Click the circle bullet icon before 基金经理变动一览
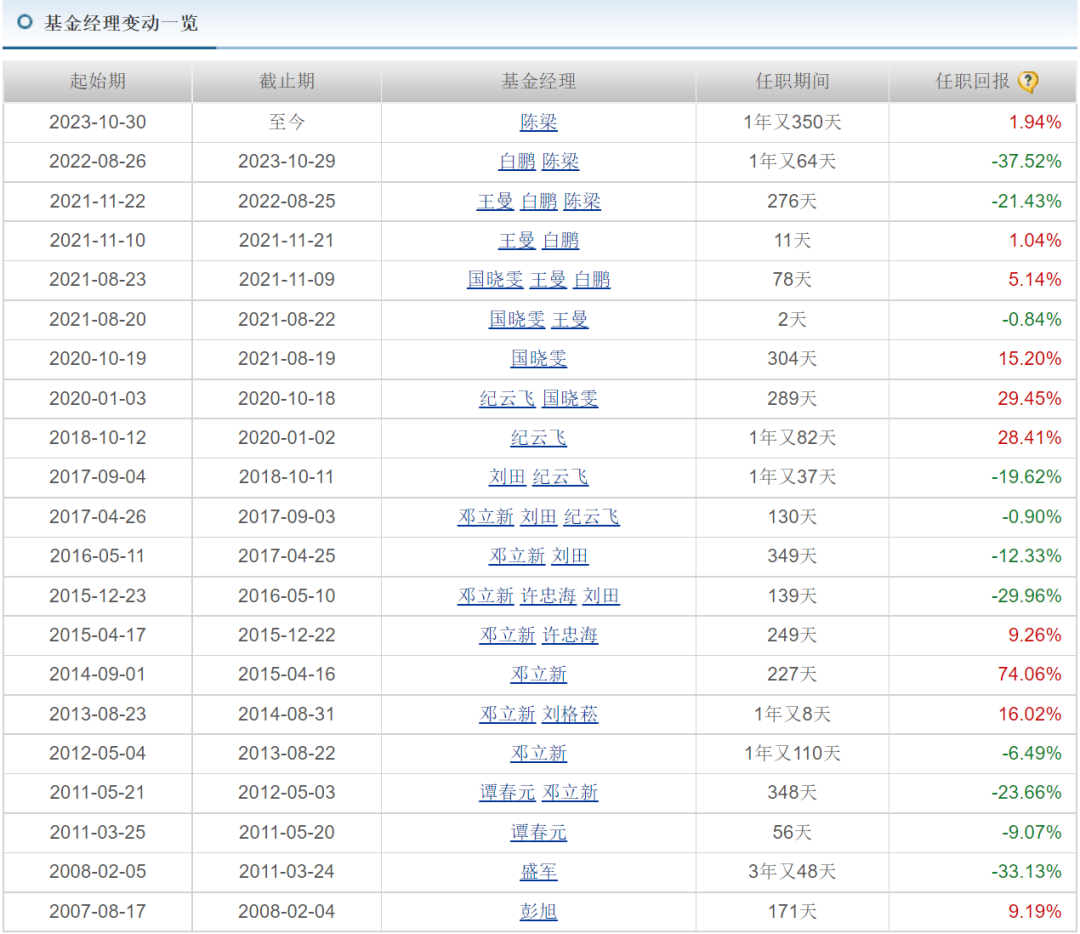1080x934 pixels. (x=25, y=22)
